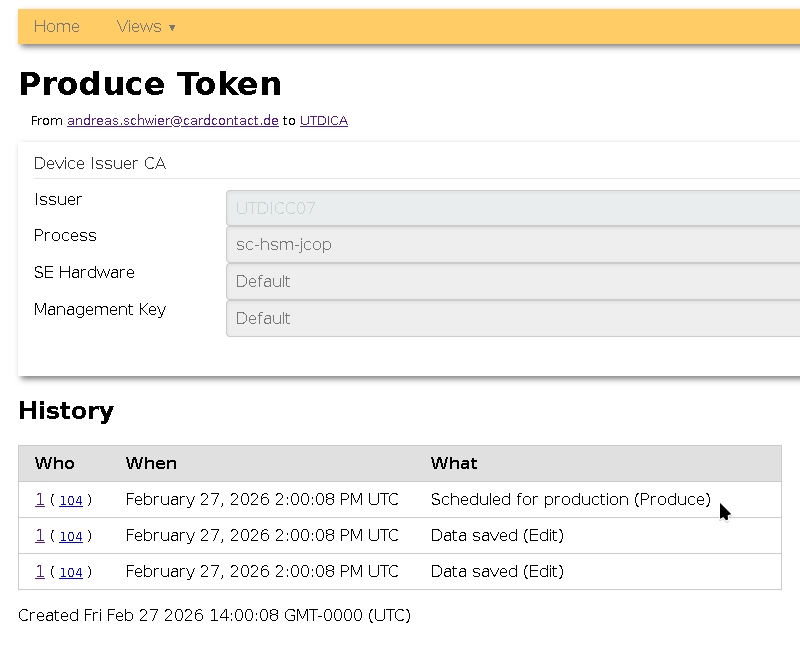Screen dimensions: 800x650
Task: Click the When column header
Action: coord(151,463)
